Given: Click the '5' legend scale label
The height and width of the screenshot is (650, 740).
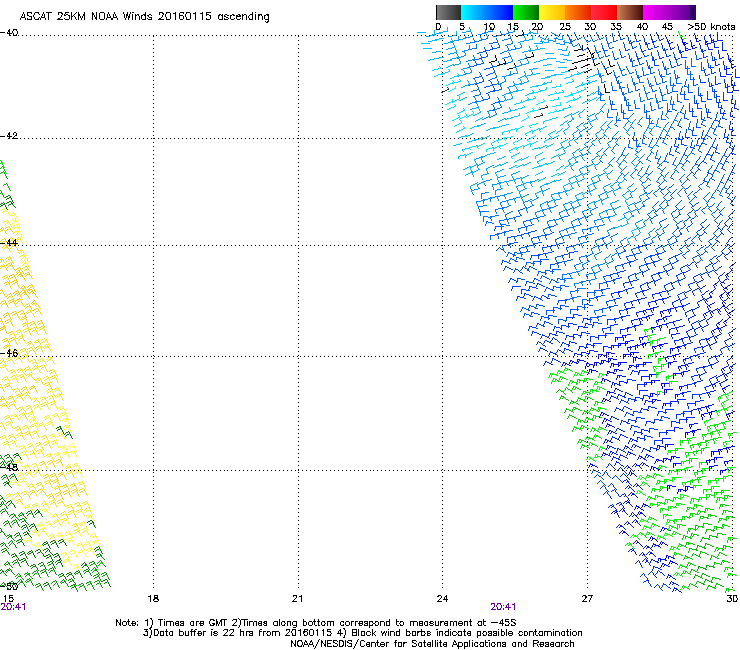Looking at the screenshot, I should point(462,27).
